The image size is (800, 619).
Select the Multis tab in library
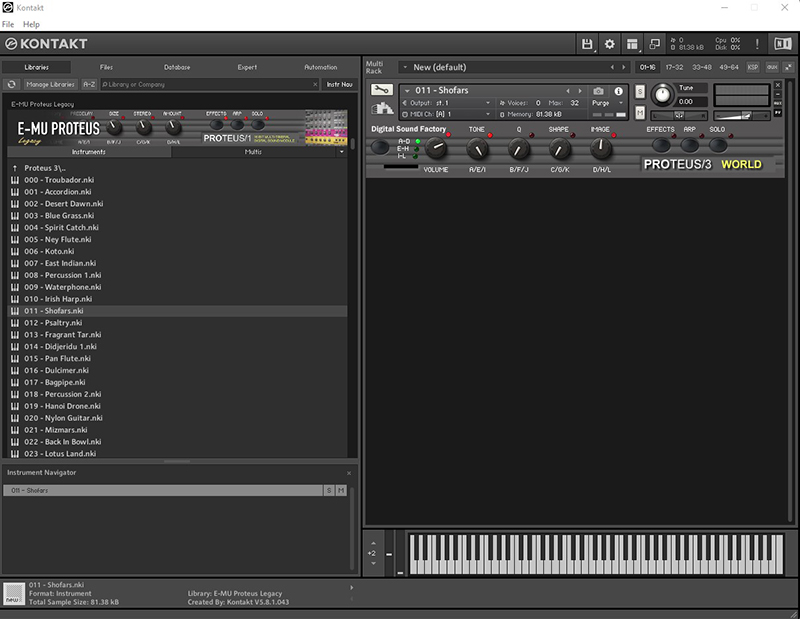coord(253,152)
